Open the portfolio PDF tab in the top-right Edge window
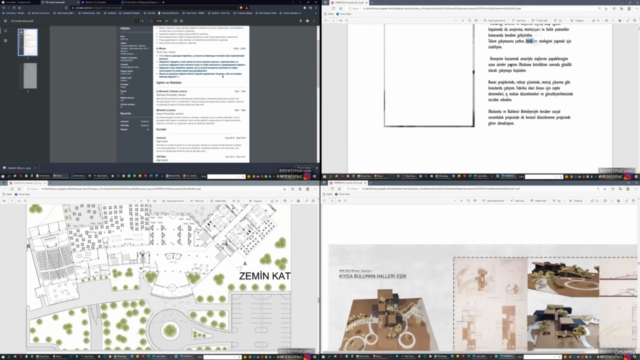 tap(349, 2)
